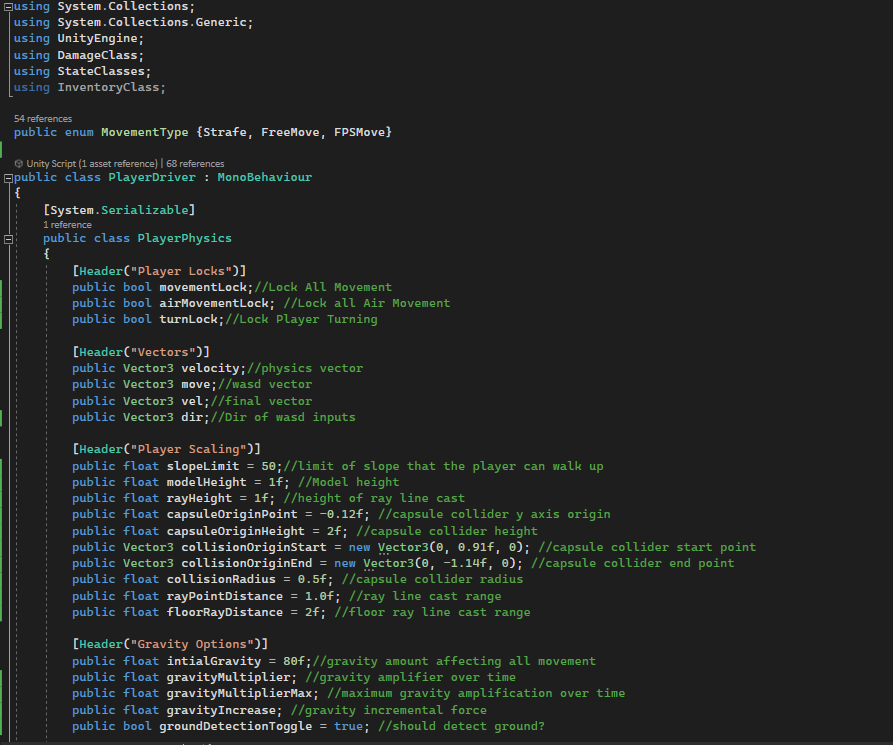Click the 'capsuleOriginHeight' variable name
Screen dimensions: 893x745
[x=236, y=531]
